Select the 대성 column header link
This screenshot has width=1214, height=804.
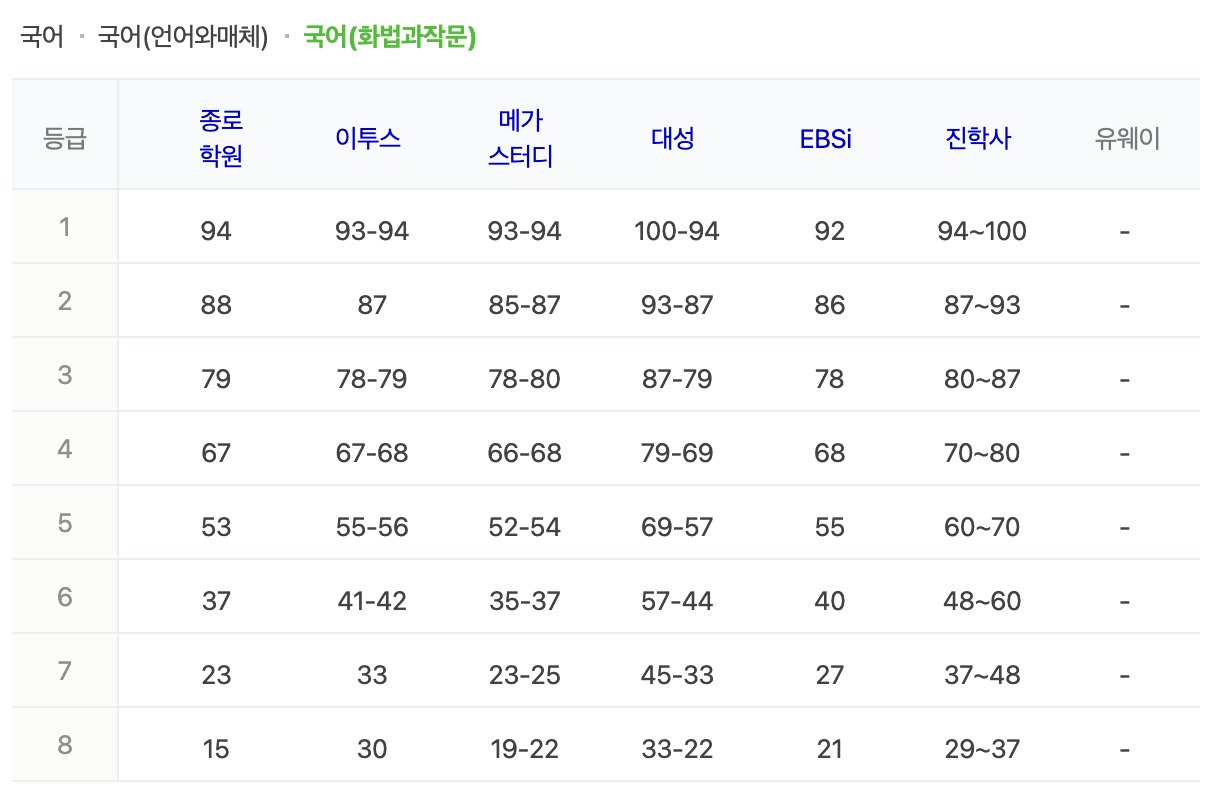pos(672,138)
